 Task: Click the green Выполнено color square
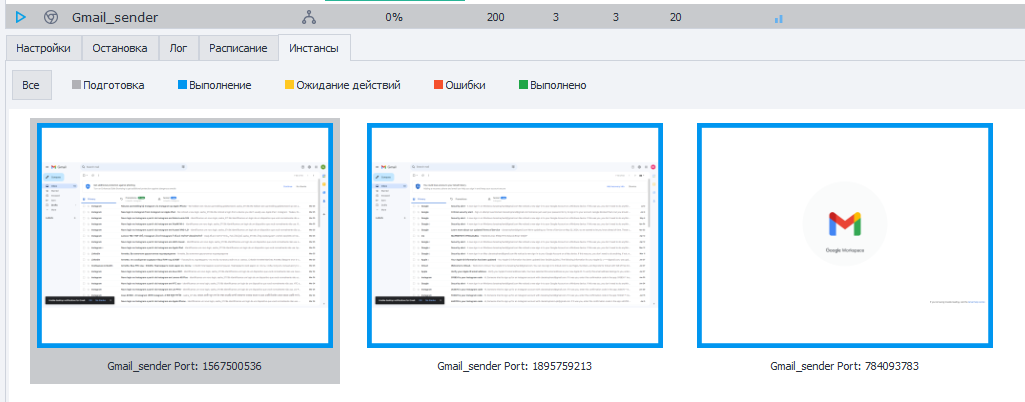coord(523,85)
